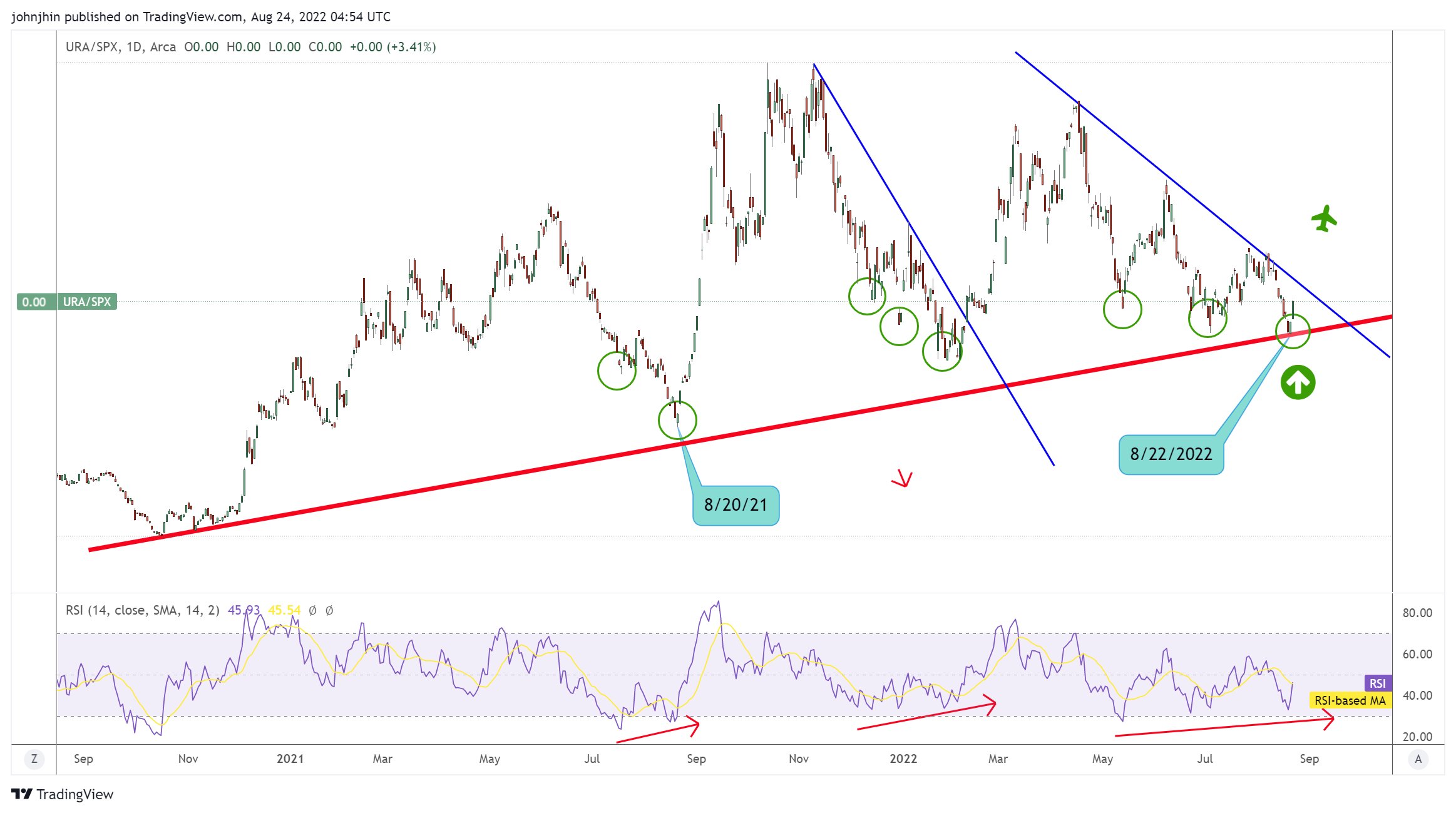Open the URA/SPX symbol legend title
Viewport: 1456px width, 813px height.
(120, 47)
